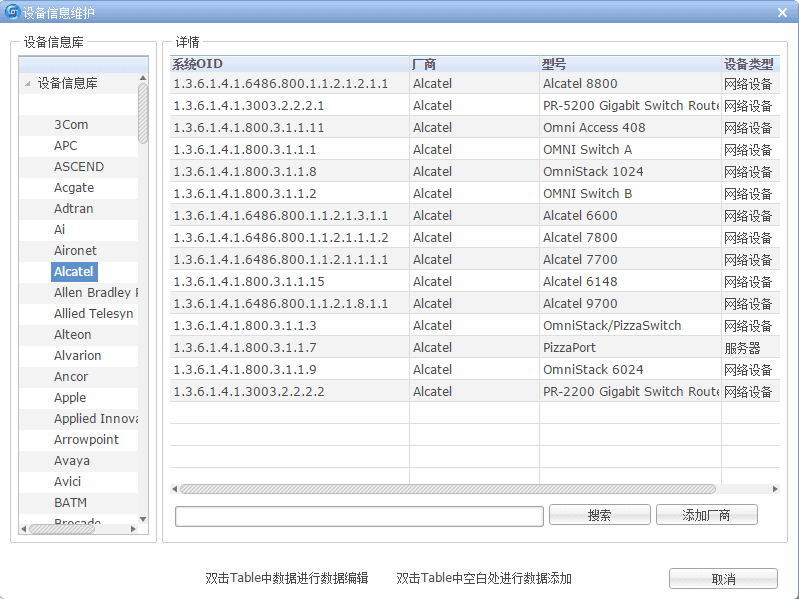The image size is (799, 599).
Task: Select BATM vendor node
Action: 70,502
